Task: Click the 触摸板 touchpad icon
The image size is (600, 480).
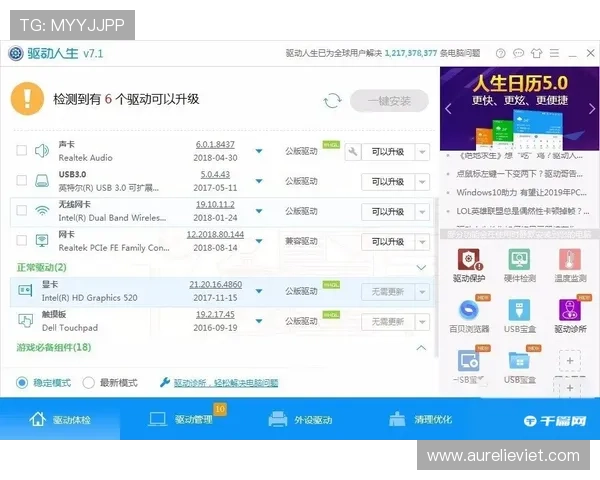Action: pyautogui.click(x=25, y=320)
